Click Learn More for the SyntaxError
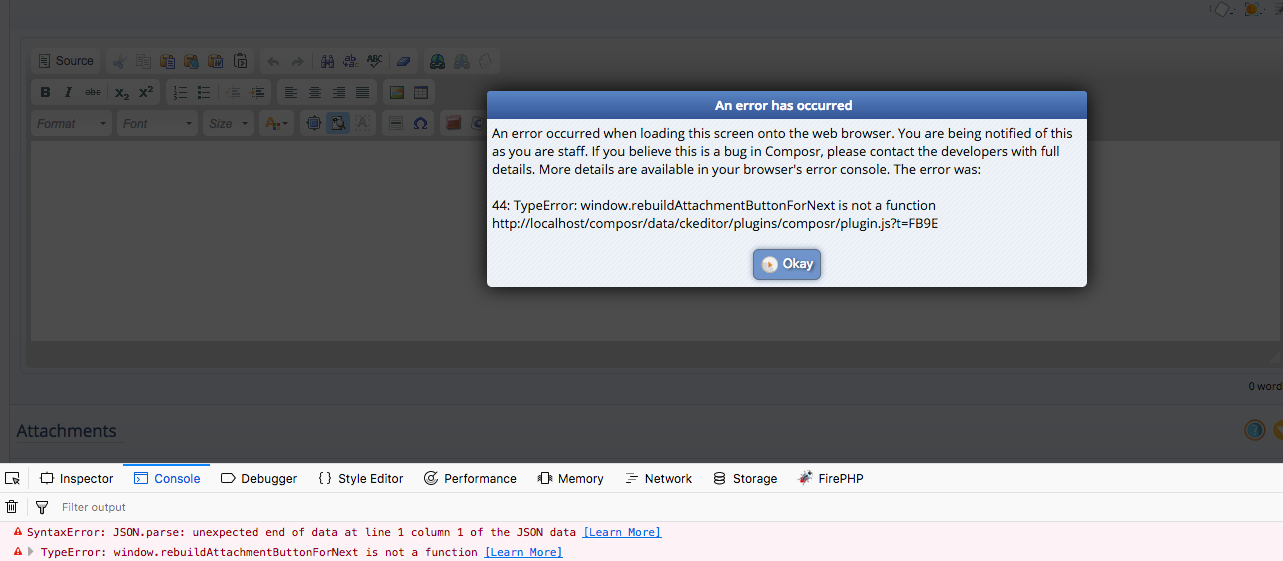Viewport: 1283px width, 561px height. coord(622,532)
